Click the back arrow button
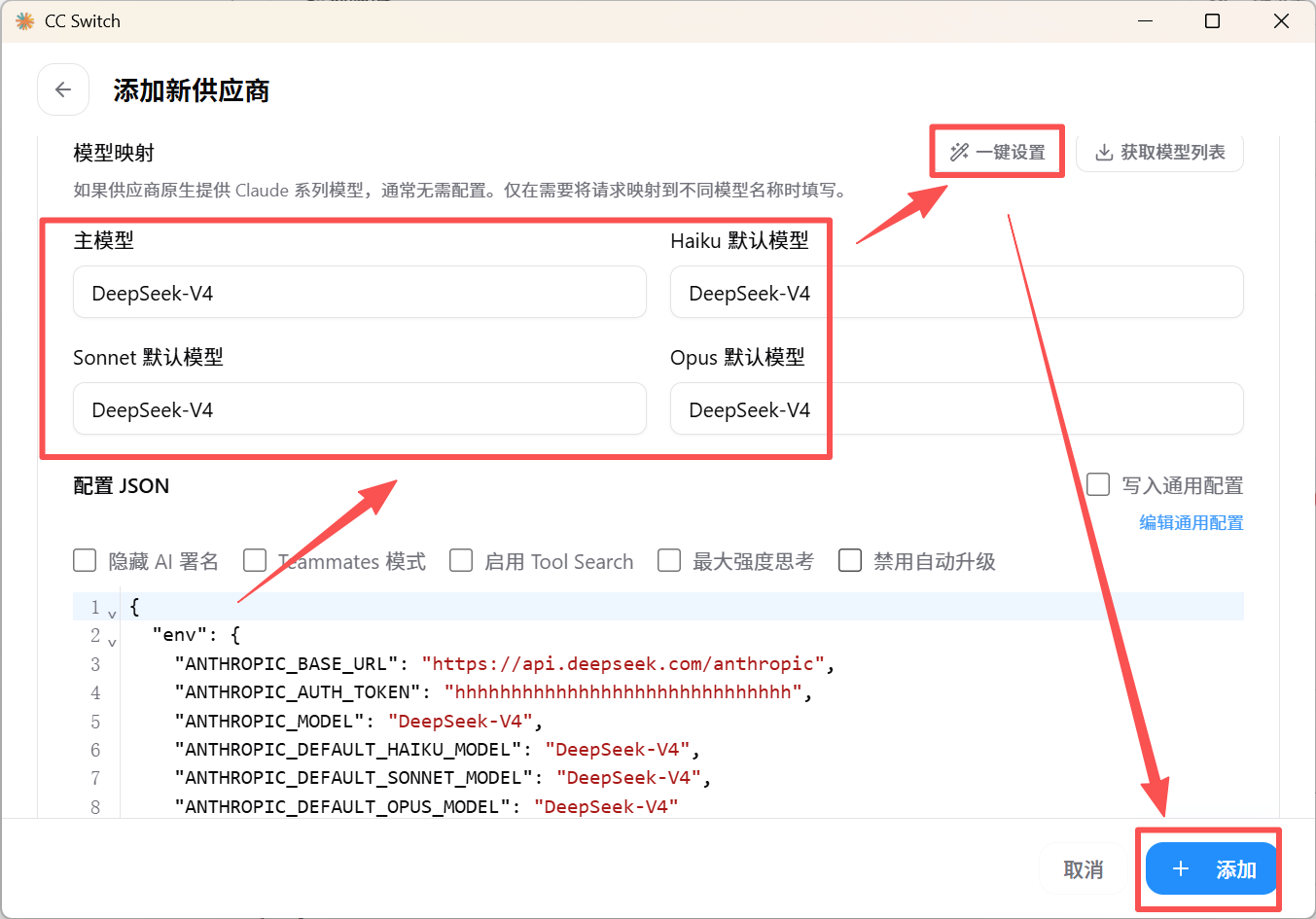The image size is (1316, 919). tap(63, 90)
